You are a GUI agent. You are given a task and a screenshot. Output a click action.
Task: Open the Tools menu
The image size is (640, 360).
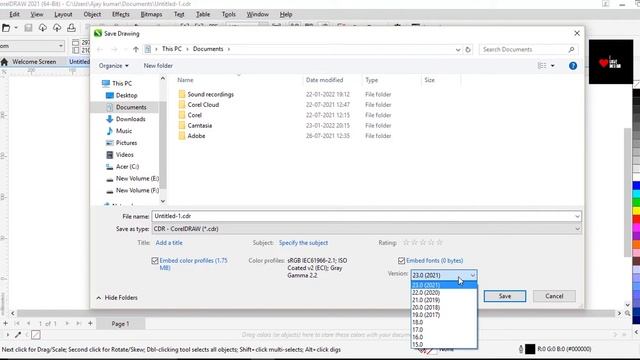(x=229, y=14)
